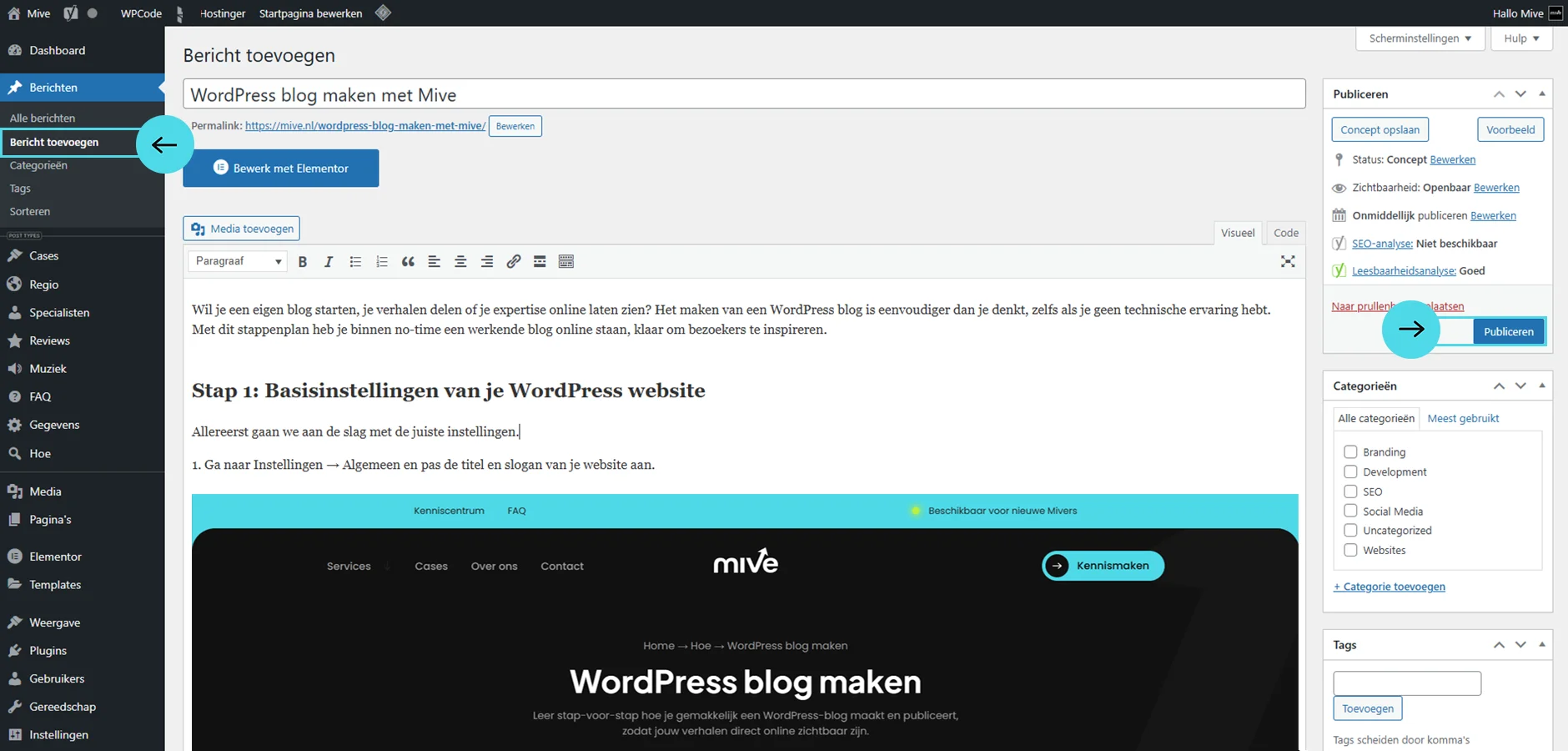Open the Paragraaf format dropdown
Viewport: 1568px width, 751px height.
coord(238,261)
